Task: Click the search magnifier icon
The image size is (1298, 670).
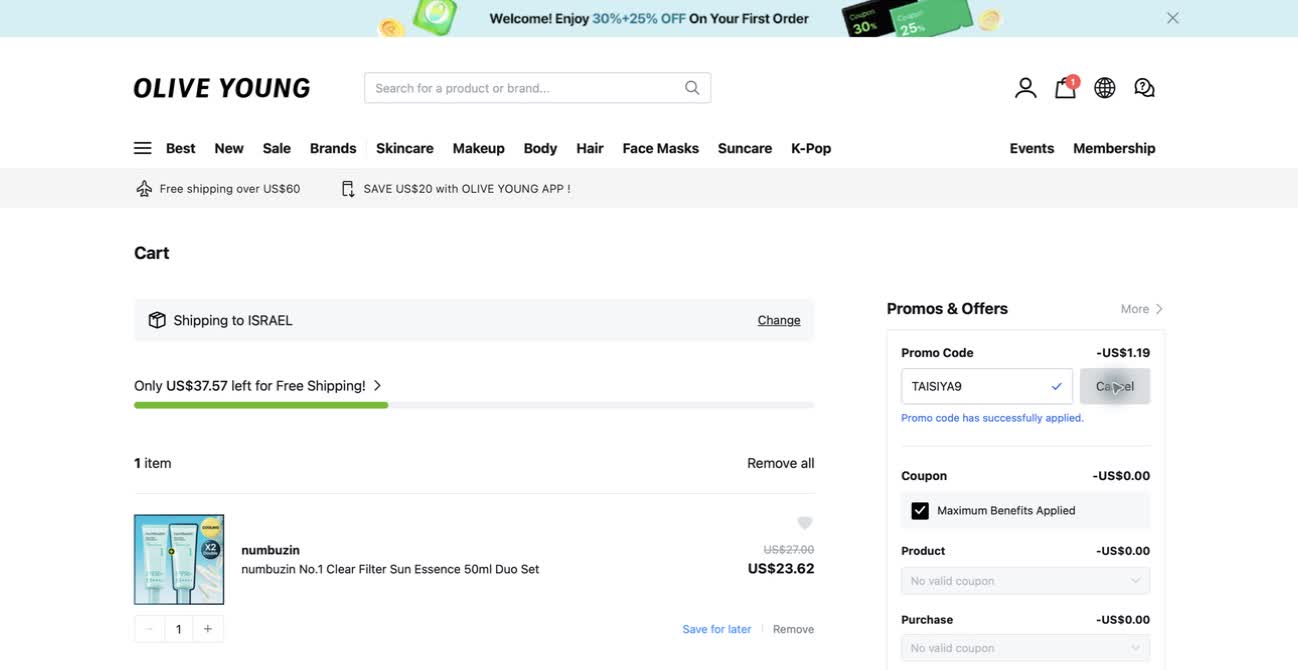Action: click(x=692, y=88)
